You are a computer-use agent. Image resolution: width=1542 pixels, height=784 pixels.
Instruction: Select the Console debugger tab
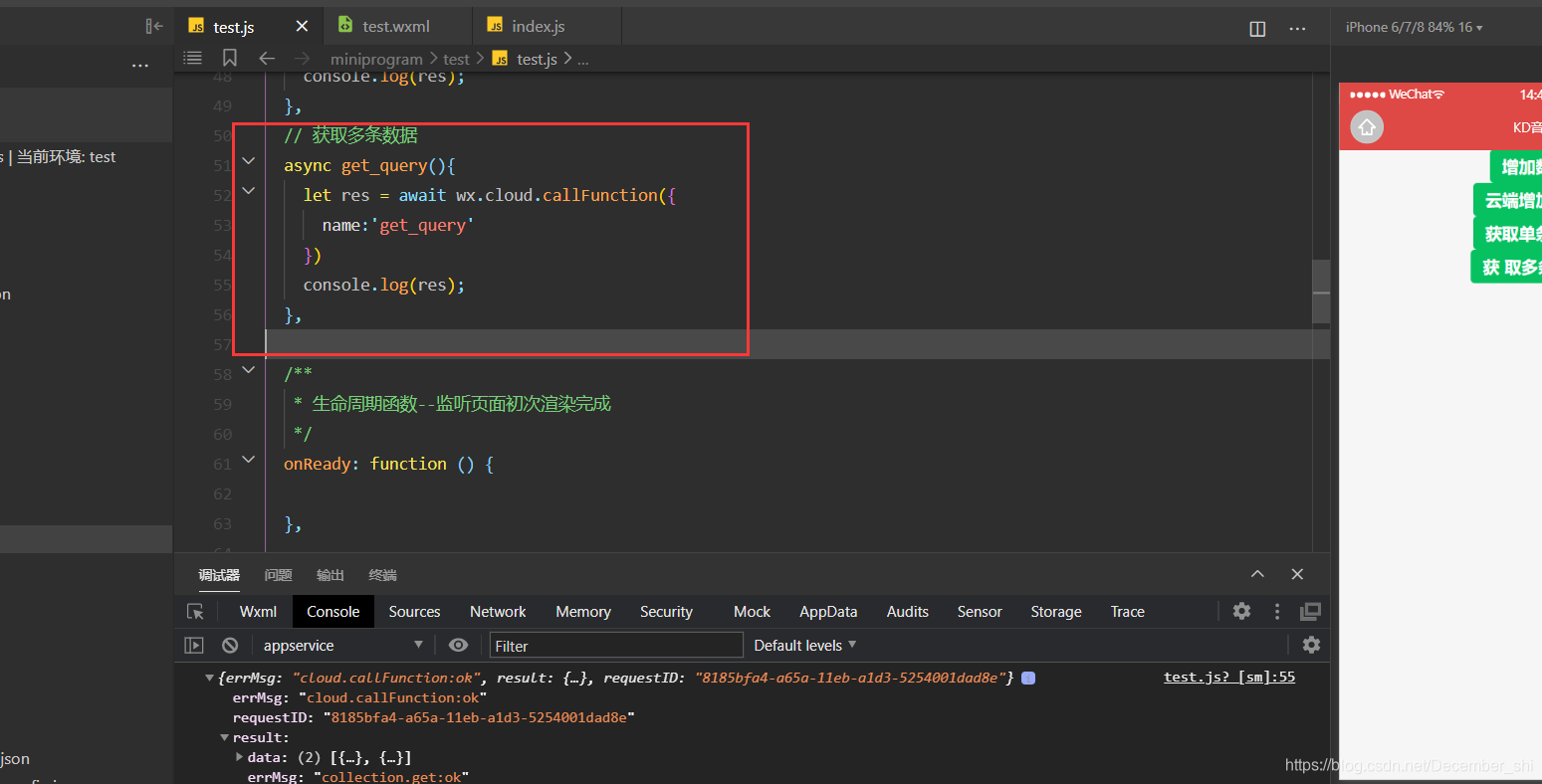tap(332, 612)
